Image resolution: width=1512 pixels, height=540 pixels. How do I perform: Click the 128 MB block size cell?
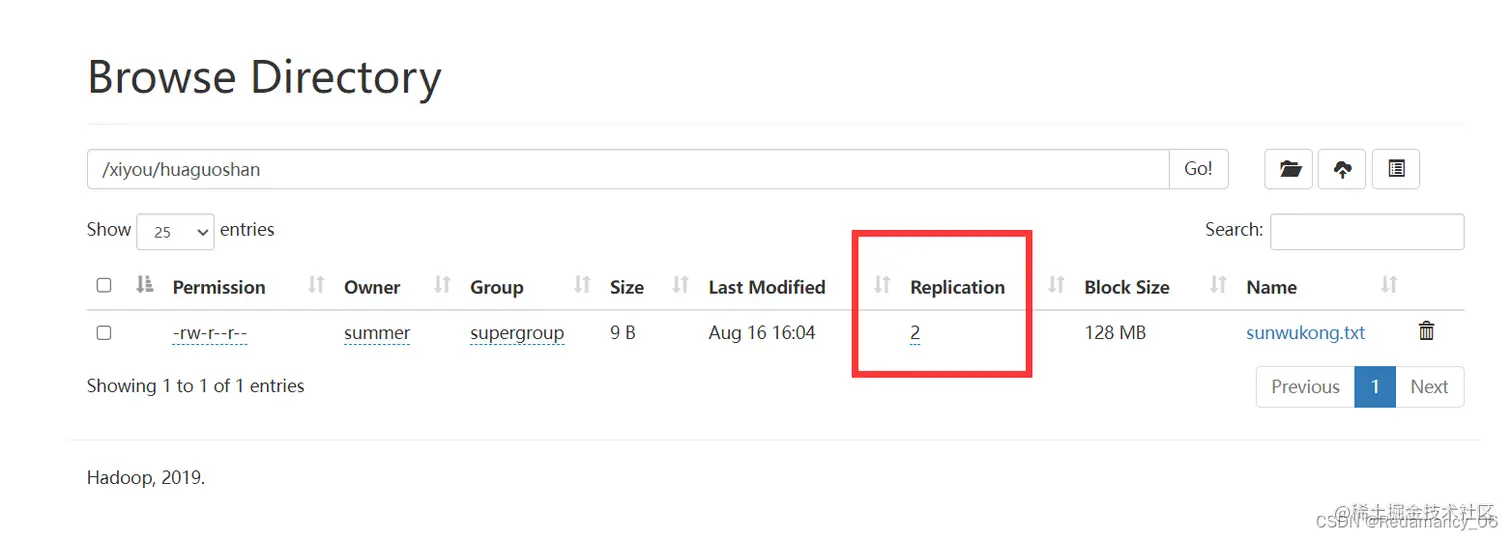point(1115,333)
